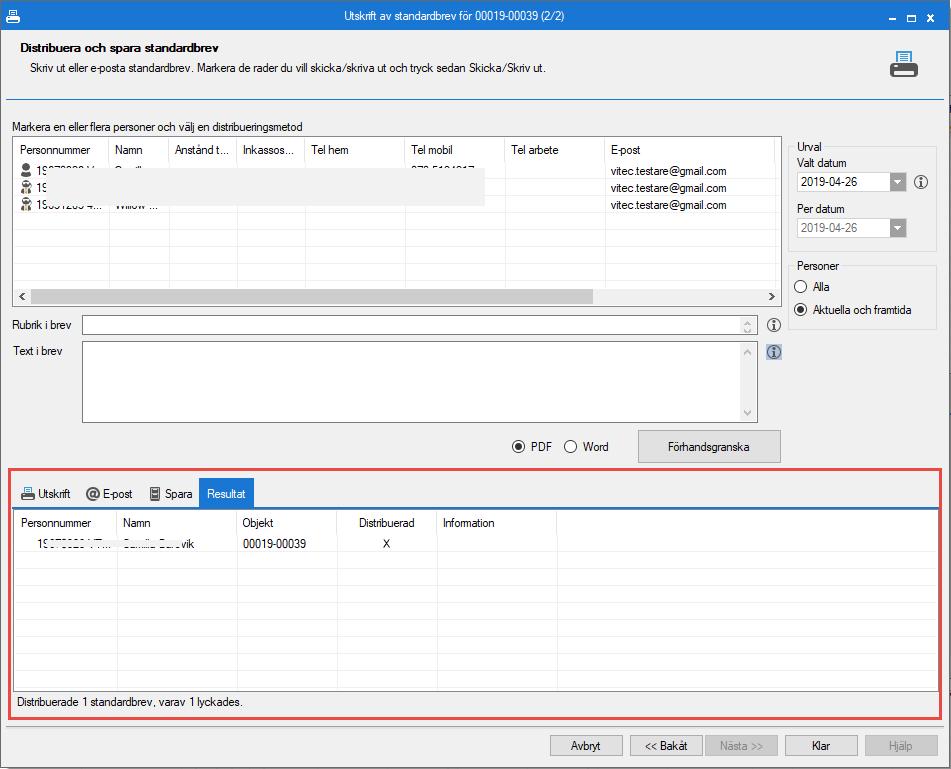
Task: Click the left scroll arrow of persons list
Action: [22, 297]
